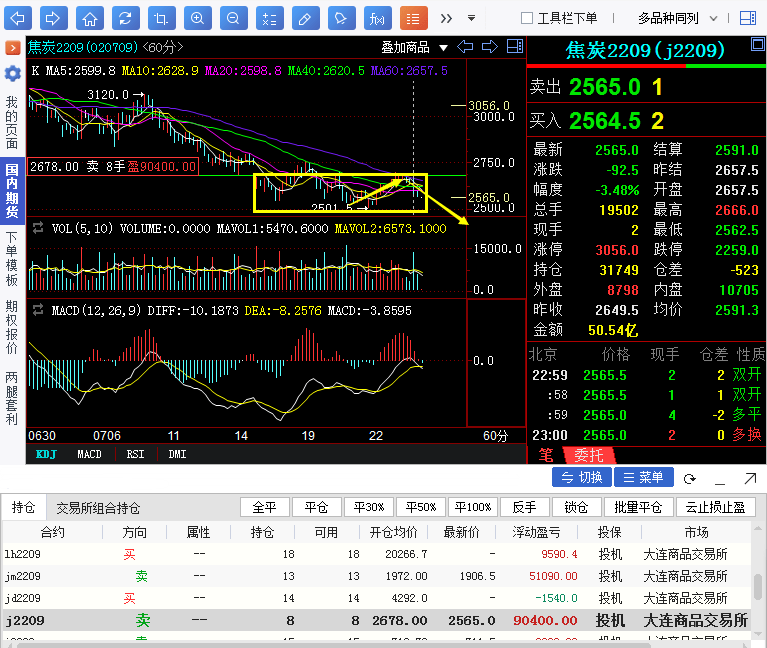Click the back arrow toolbar icon

point(19,18)
